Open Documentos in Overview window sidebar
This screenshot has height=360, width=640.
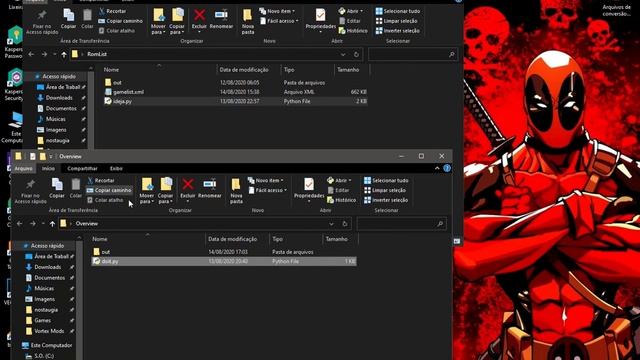pos(49,278)
